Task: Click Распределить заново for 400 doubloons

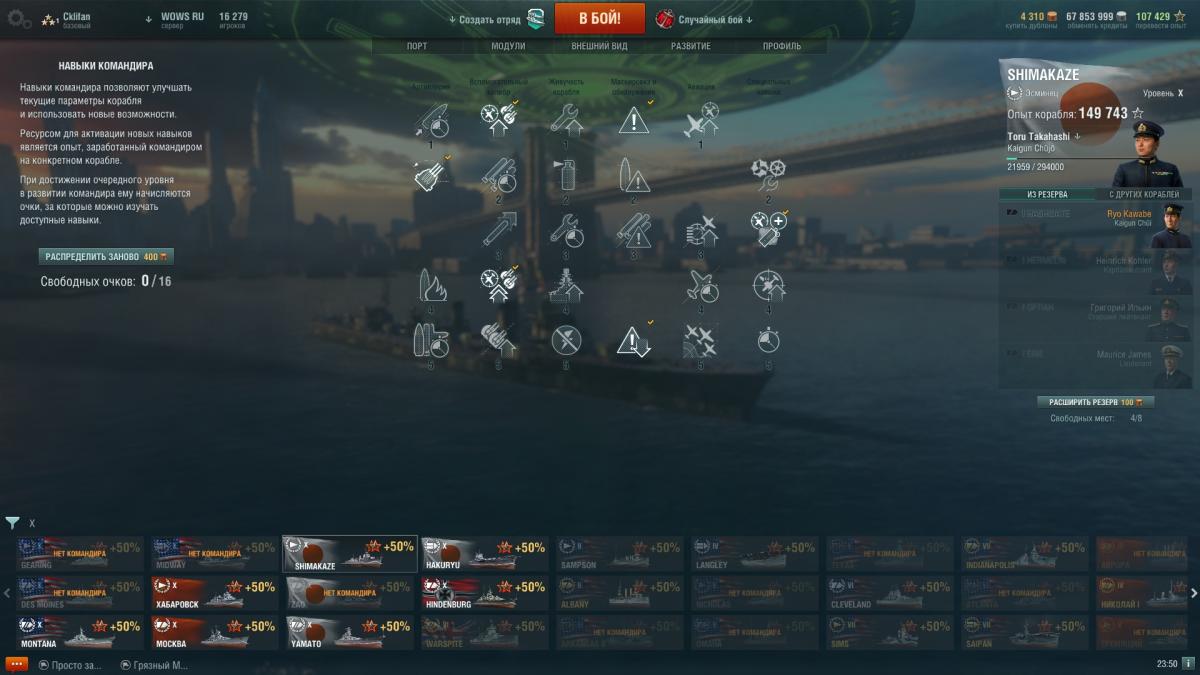Action: (x=106, y=257)
